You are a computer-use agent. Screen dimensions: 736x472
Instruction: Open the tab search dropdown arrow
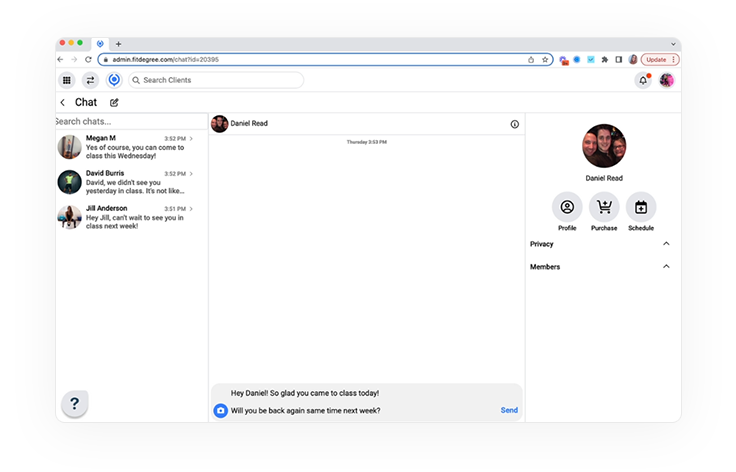673,44
